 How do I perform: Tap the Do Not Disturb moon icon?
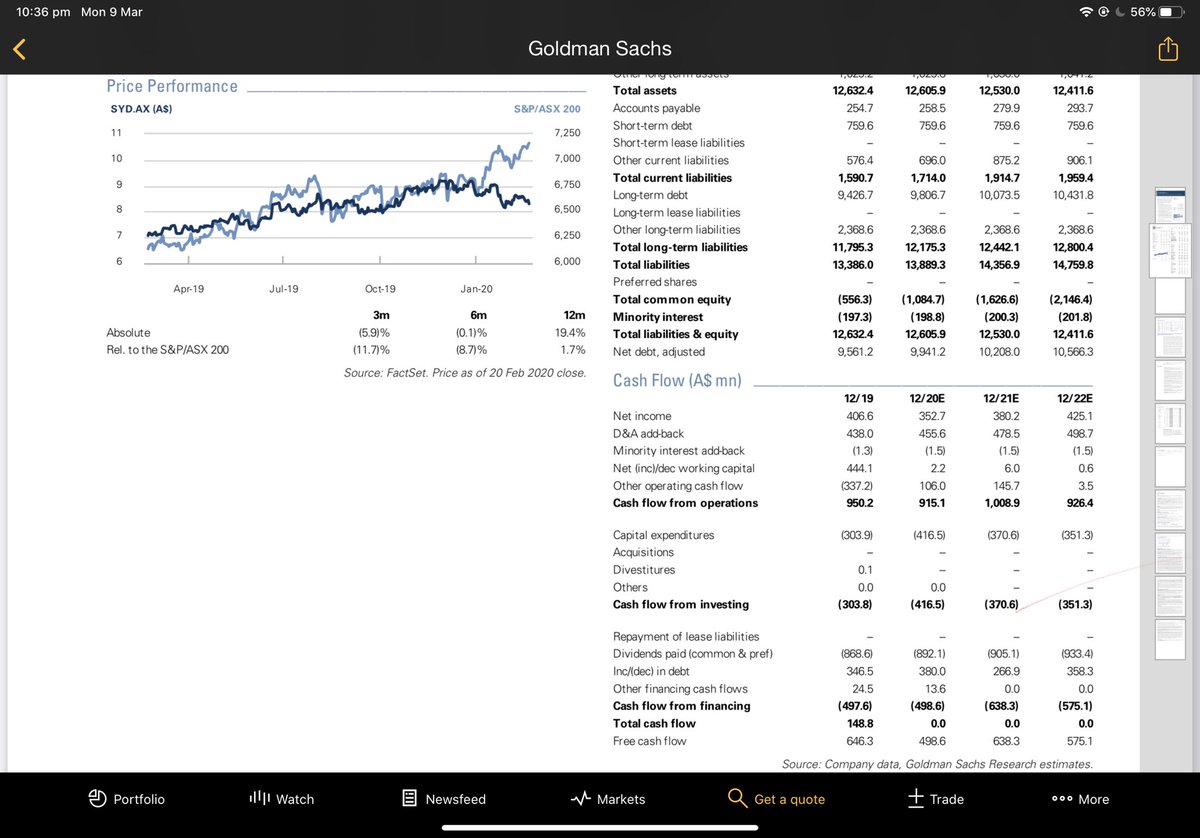pos(1120,12)
